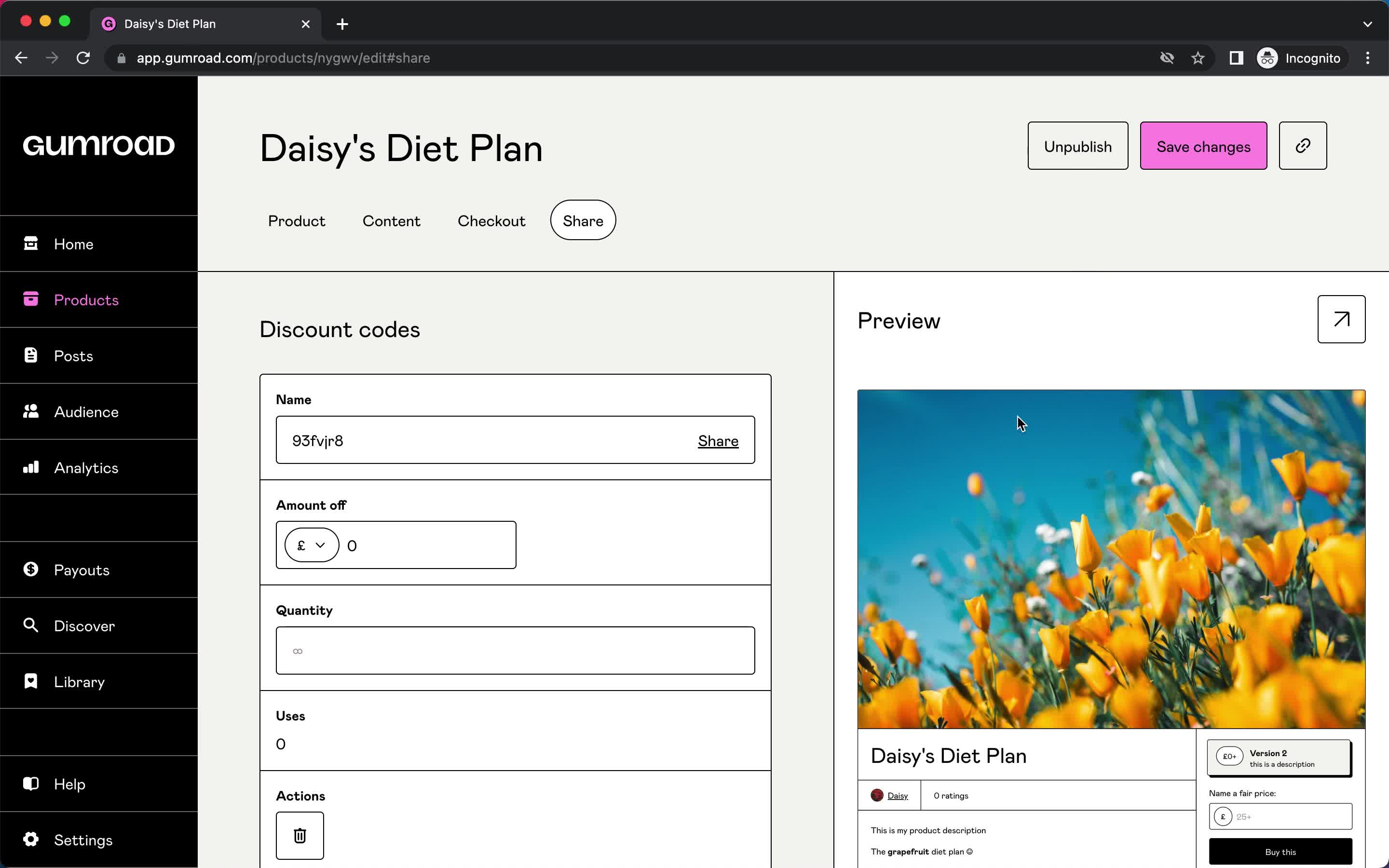This screenshot has width=1389, height=868.
Task: Go back with browser back arrow
Action: [x=21, y=58]
